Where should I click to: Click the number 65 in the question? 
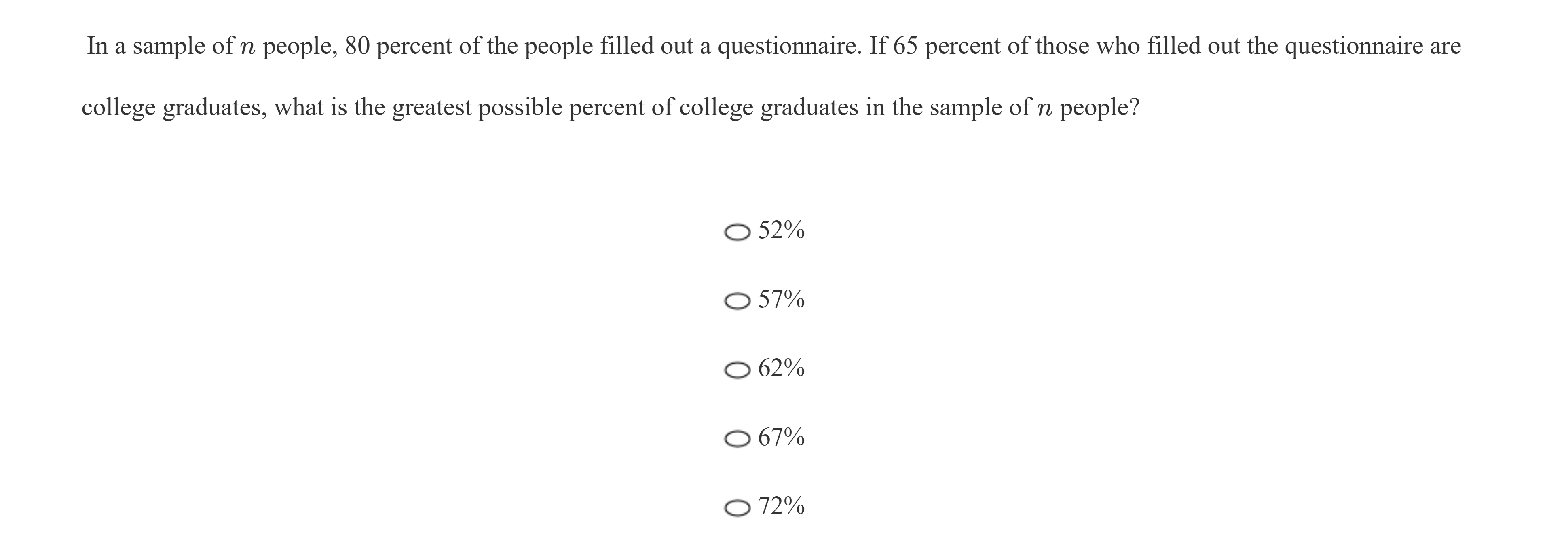click(x=905, y=46)
